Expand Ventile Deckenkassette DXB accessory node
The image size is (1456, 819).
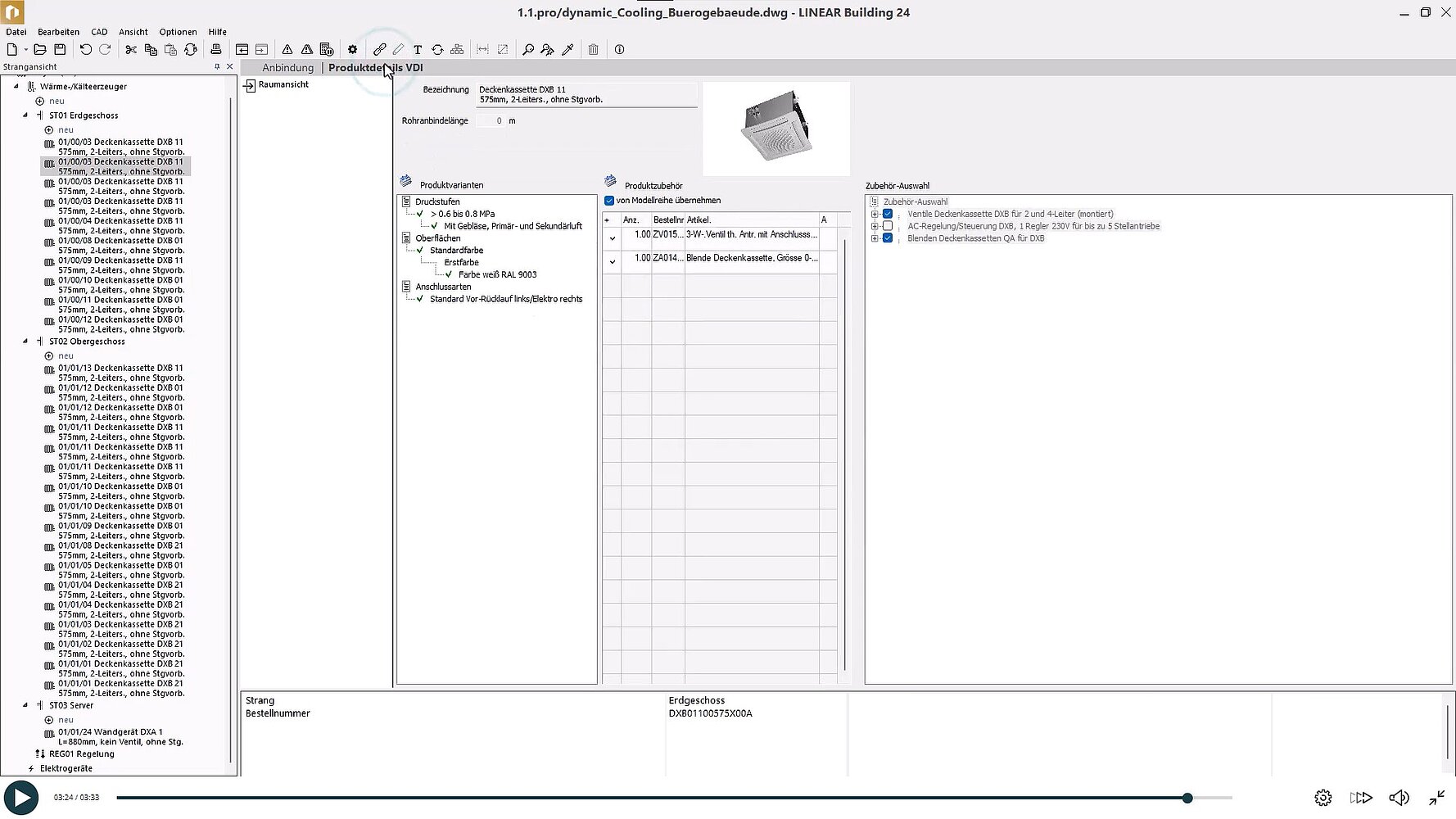point(875,215)
